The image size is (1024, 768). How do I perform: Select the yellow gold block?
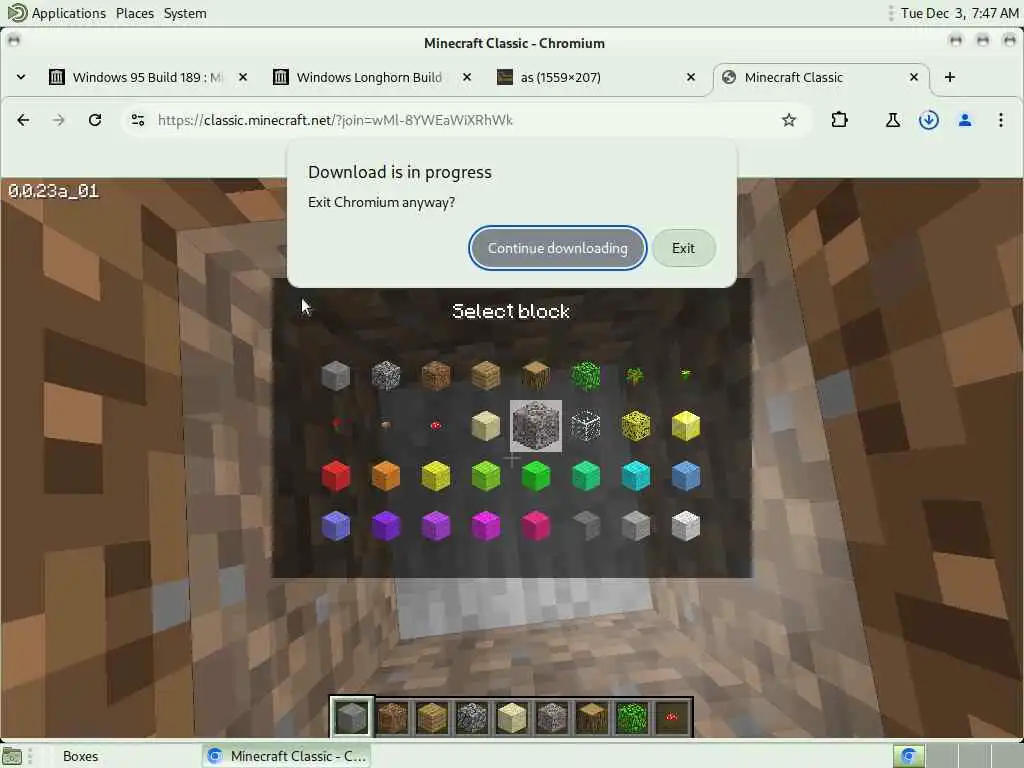coord(686,426)
